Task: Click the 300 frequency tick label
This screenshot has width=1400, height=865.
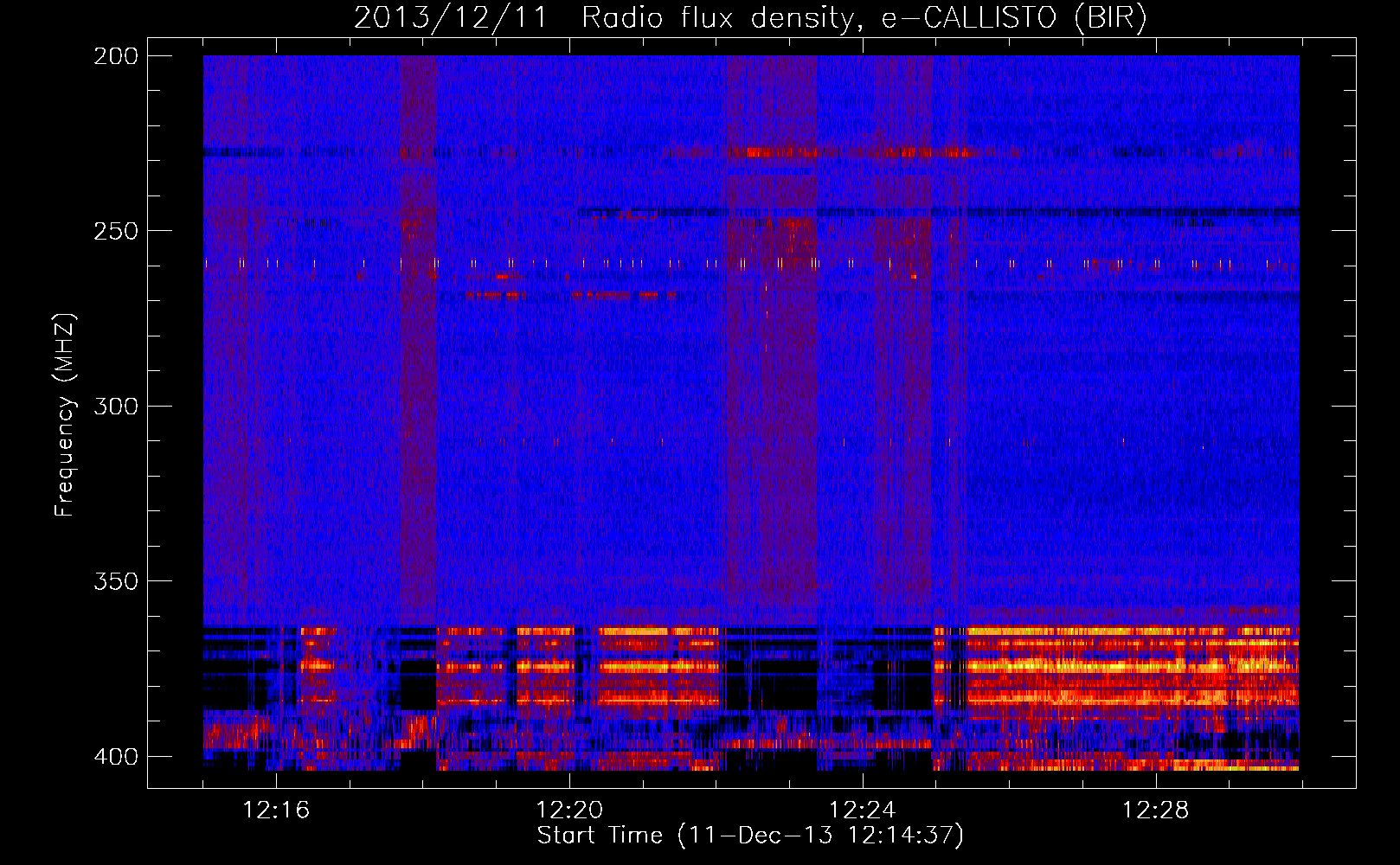Action: (x=116, y=407)
